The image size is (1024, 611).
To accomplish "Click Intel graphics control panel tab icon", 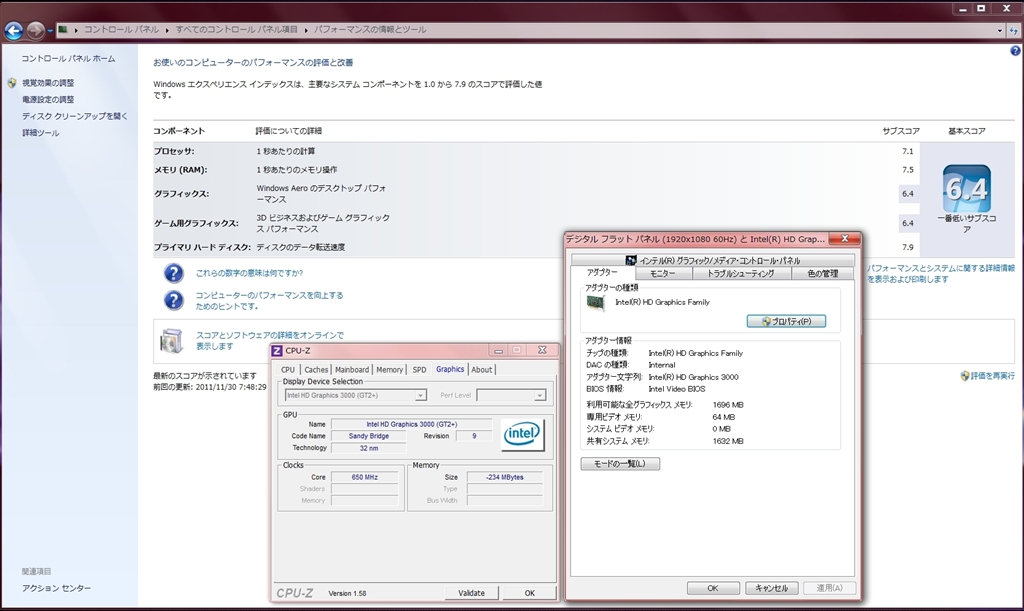I will tap(630, 260).
